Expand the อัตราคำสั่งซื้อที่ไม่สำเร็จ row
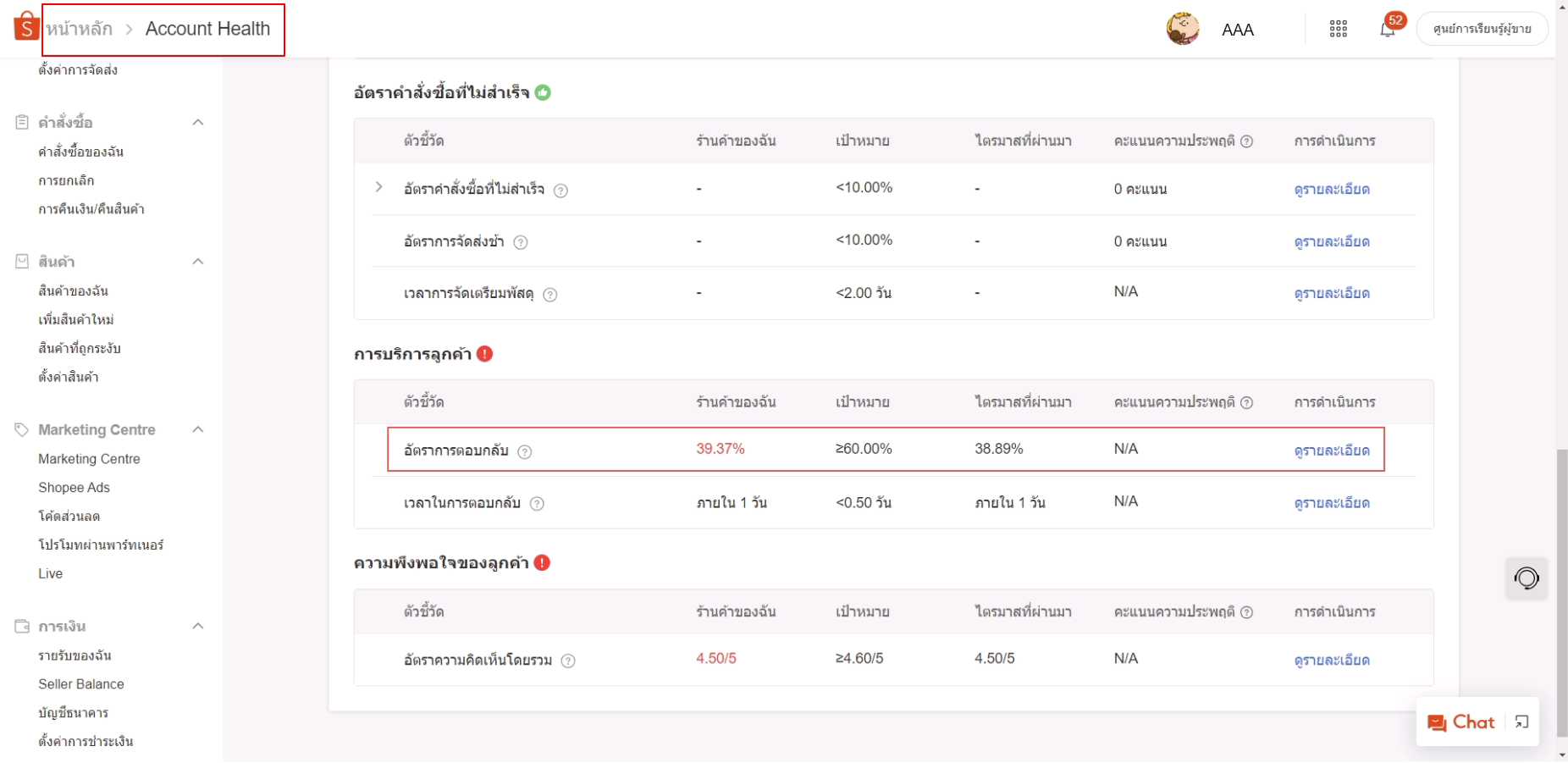 coord(378,187)
